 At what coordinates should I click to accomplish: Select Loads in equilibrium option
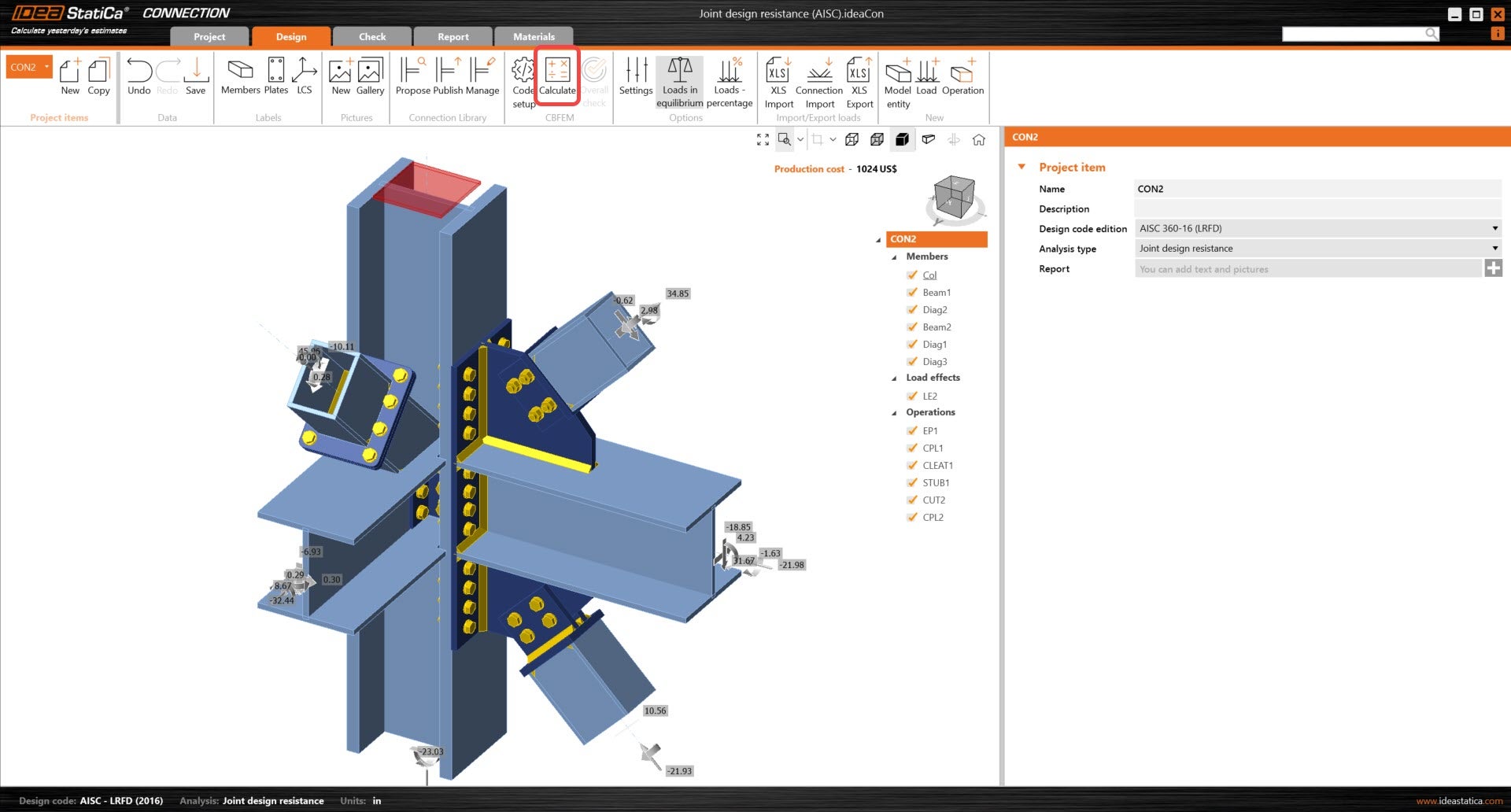click(x=680, y=81)
